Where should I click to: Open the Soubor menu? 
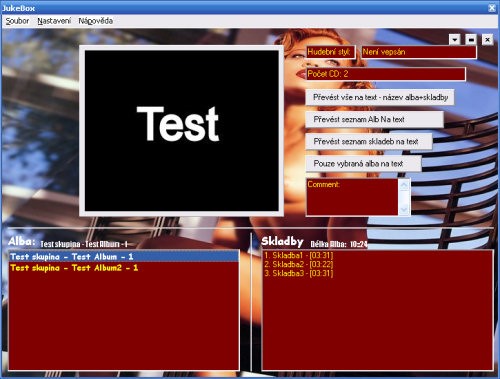[x=17, y=21]
